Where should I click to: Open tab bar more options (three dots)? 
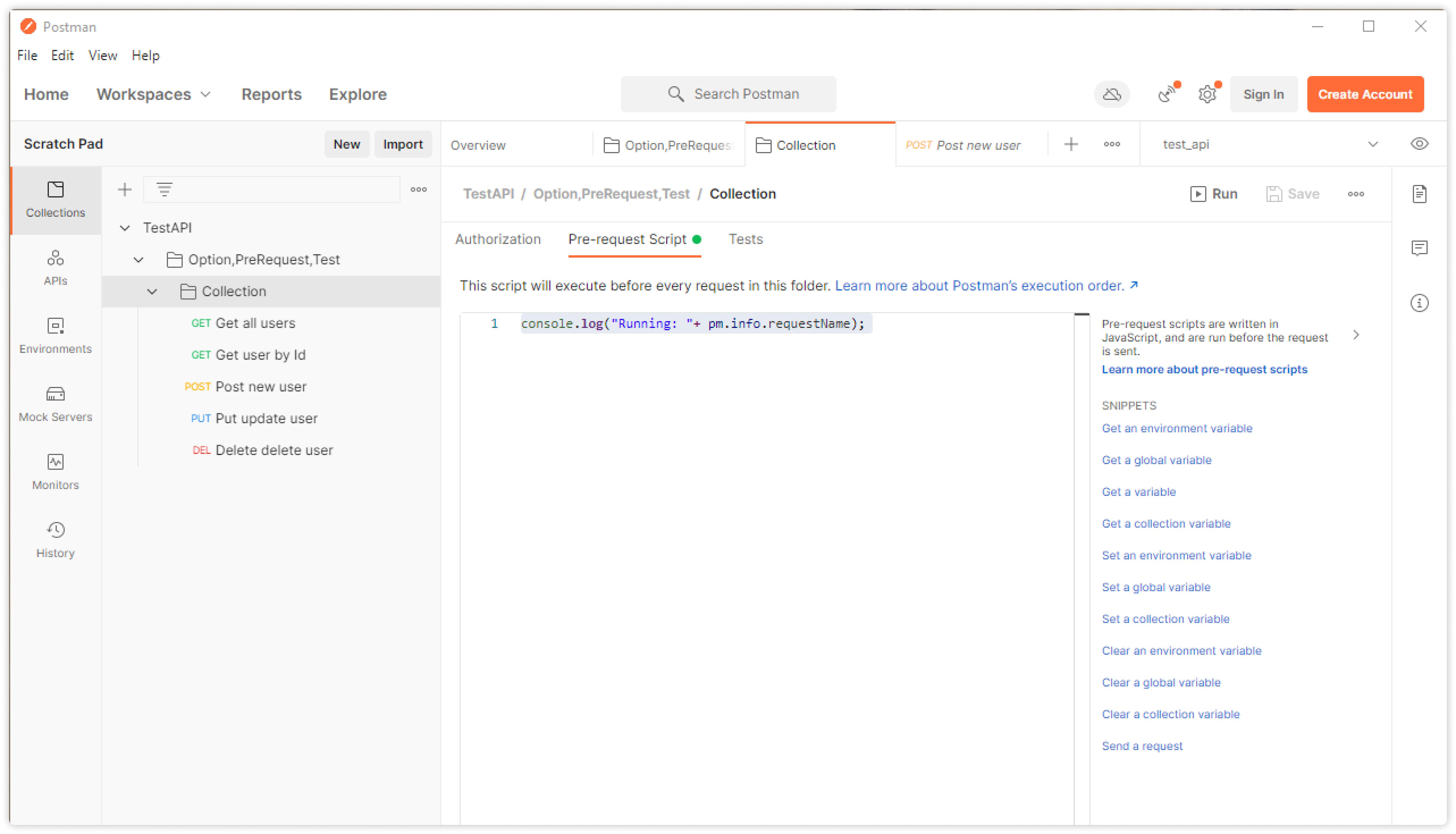(1111, 144)
